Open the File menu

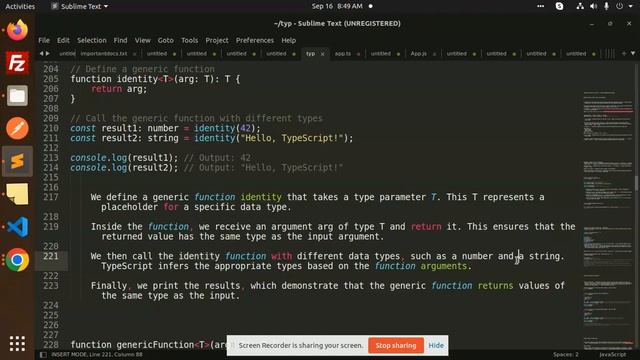[x=44, y=40]
